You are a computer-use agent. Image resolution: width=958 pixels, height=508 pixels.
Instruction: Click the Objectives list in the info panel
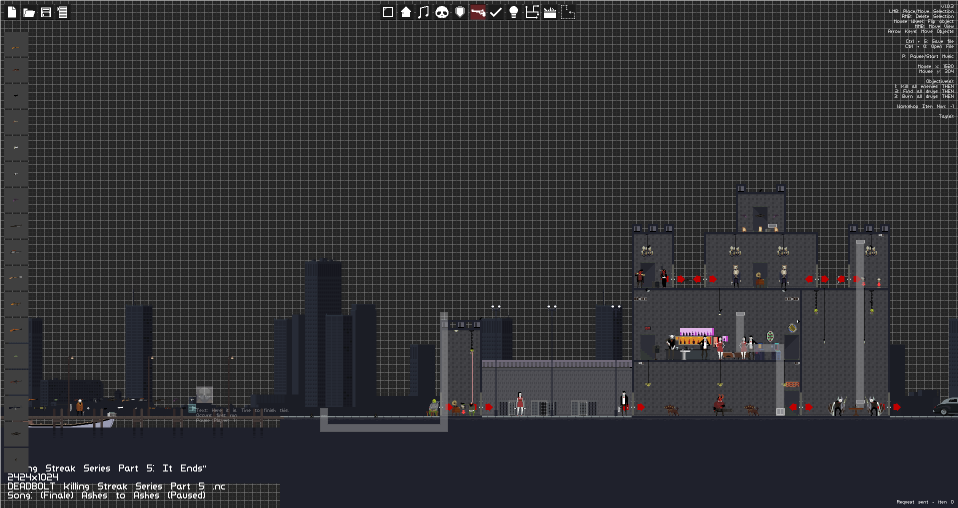coord(924,89)
